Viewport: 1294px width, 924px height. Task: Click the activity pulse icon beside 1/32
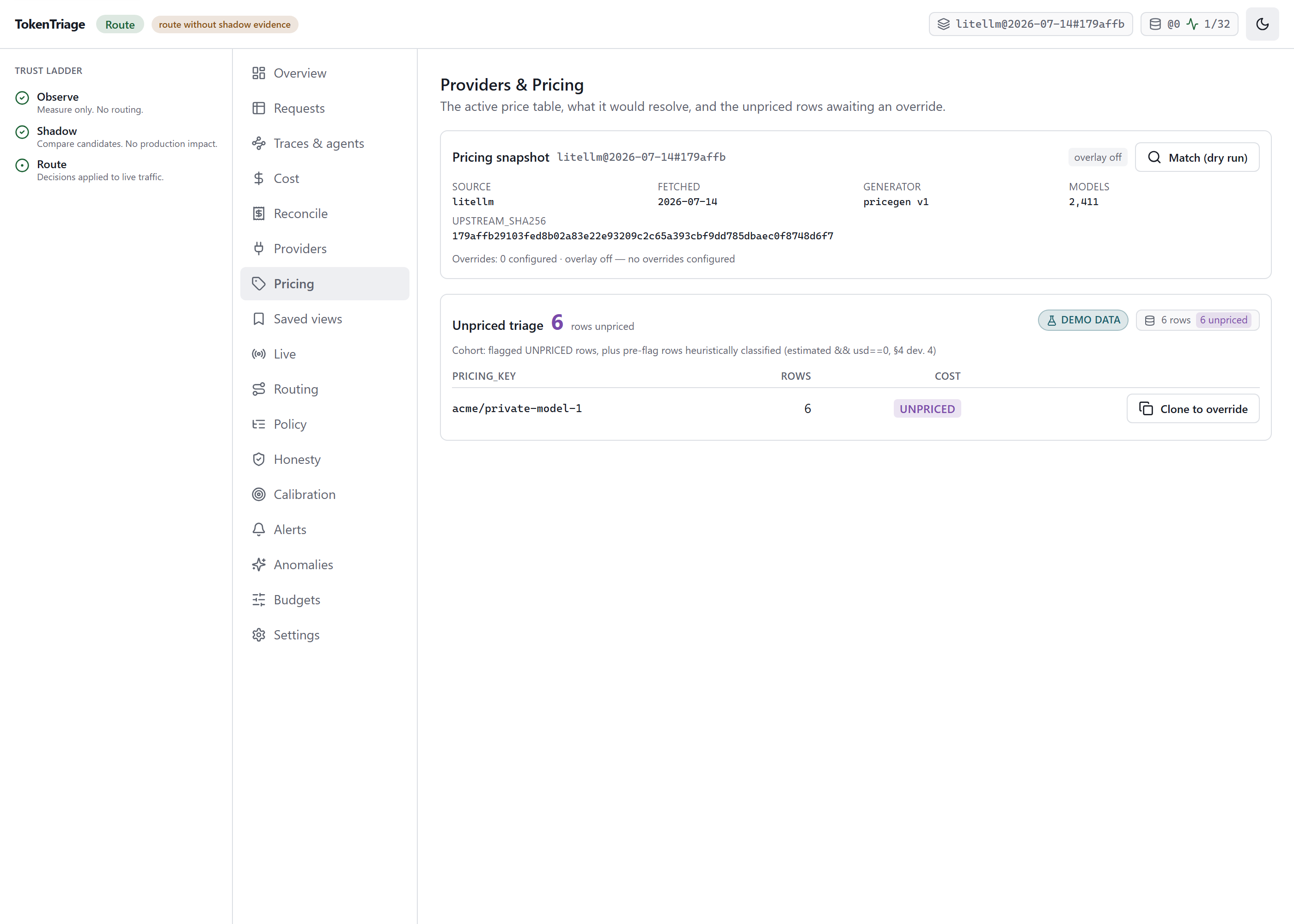tap(1191, 24)
